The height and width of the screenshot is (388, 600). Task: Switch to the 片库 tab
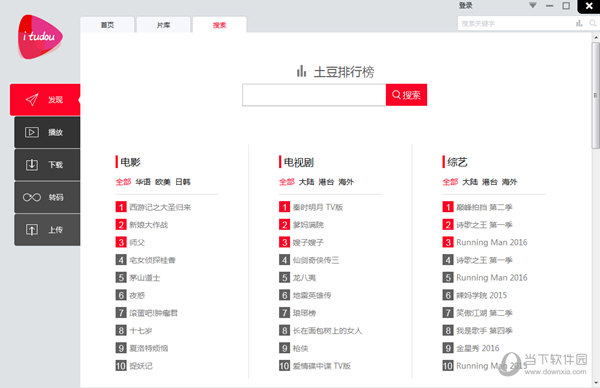163,25
